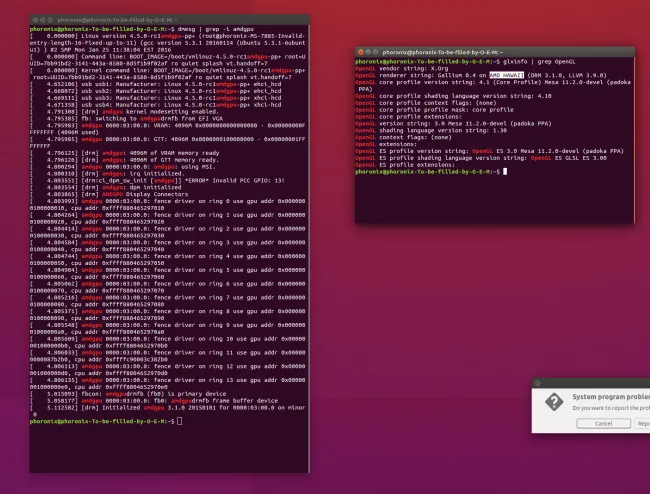Click the "Initialized amdgpu 3.1.0 20150101" line
650x494 pixels.
[168, 411]
